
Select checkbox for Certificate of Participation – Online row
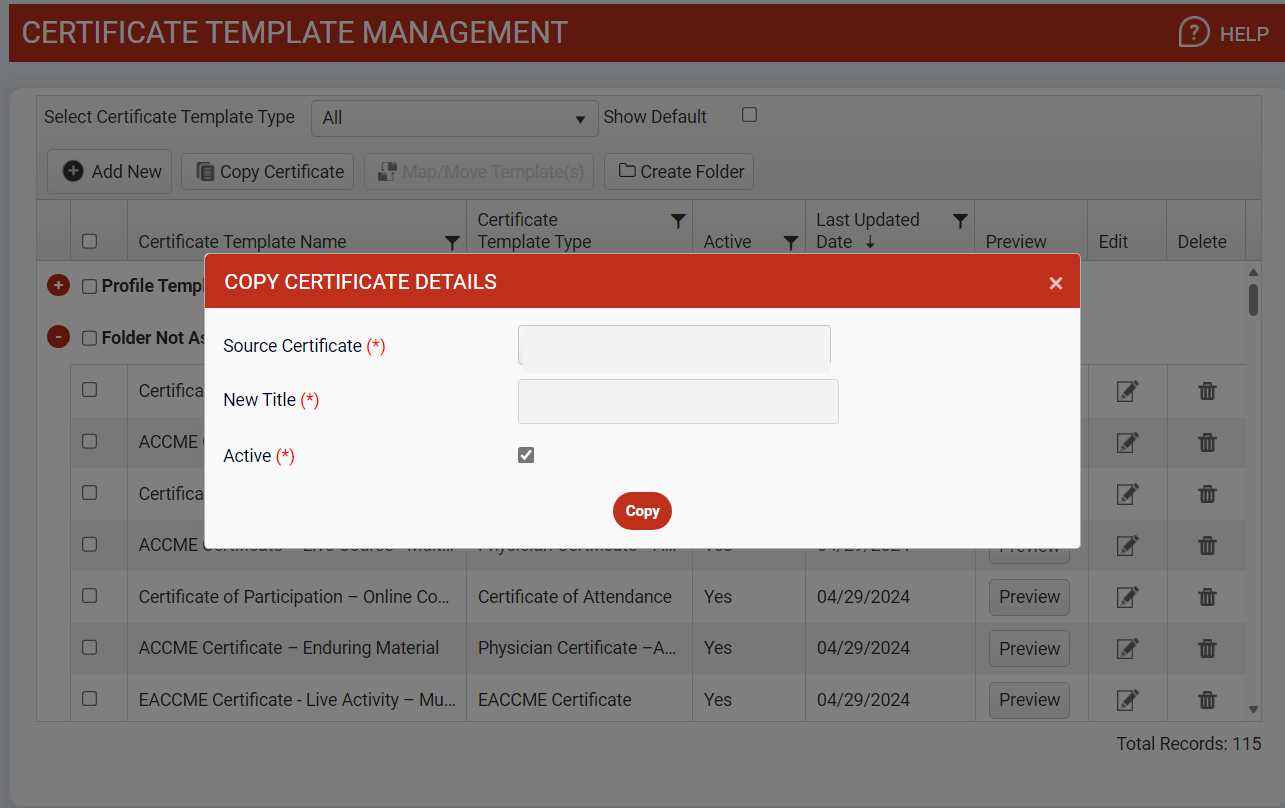pyautogui.click(x=89, y=596)
